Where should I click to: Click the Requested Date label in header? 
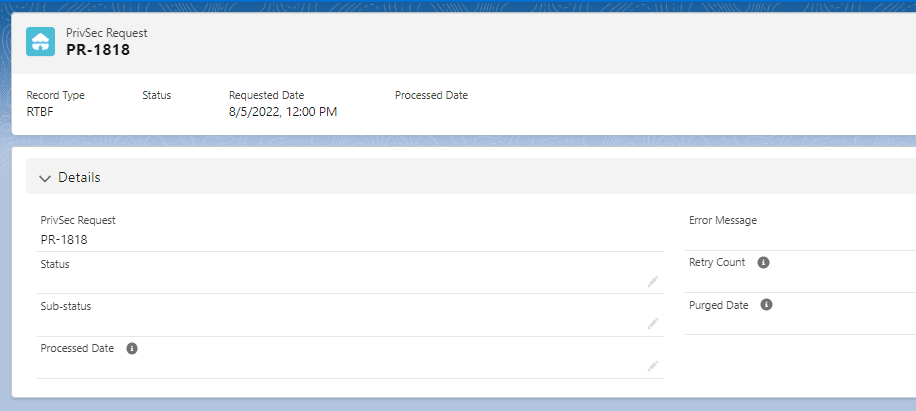(266, 95)
